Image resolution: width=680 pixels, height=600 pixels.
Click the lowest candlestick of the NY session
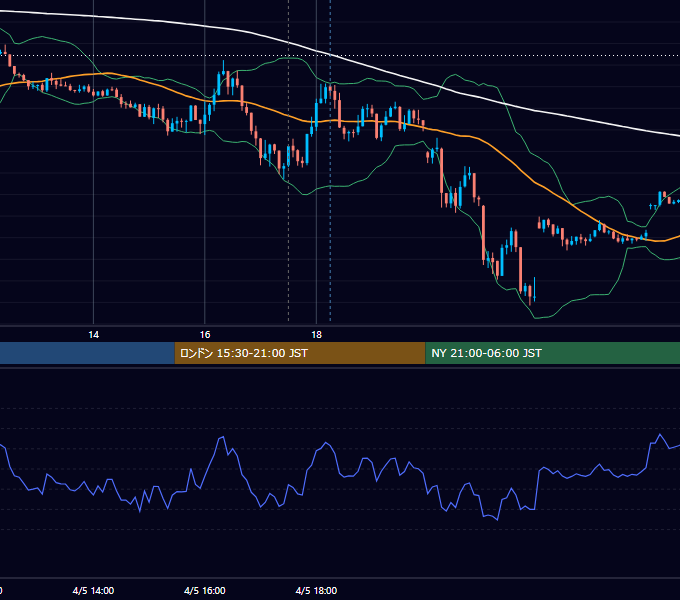[x=530, y=295]
